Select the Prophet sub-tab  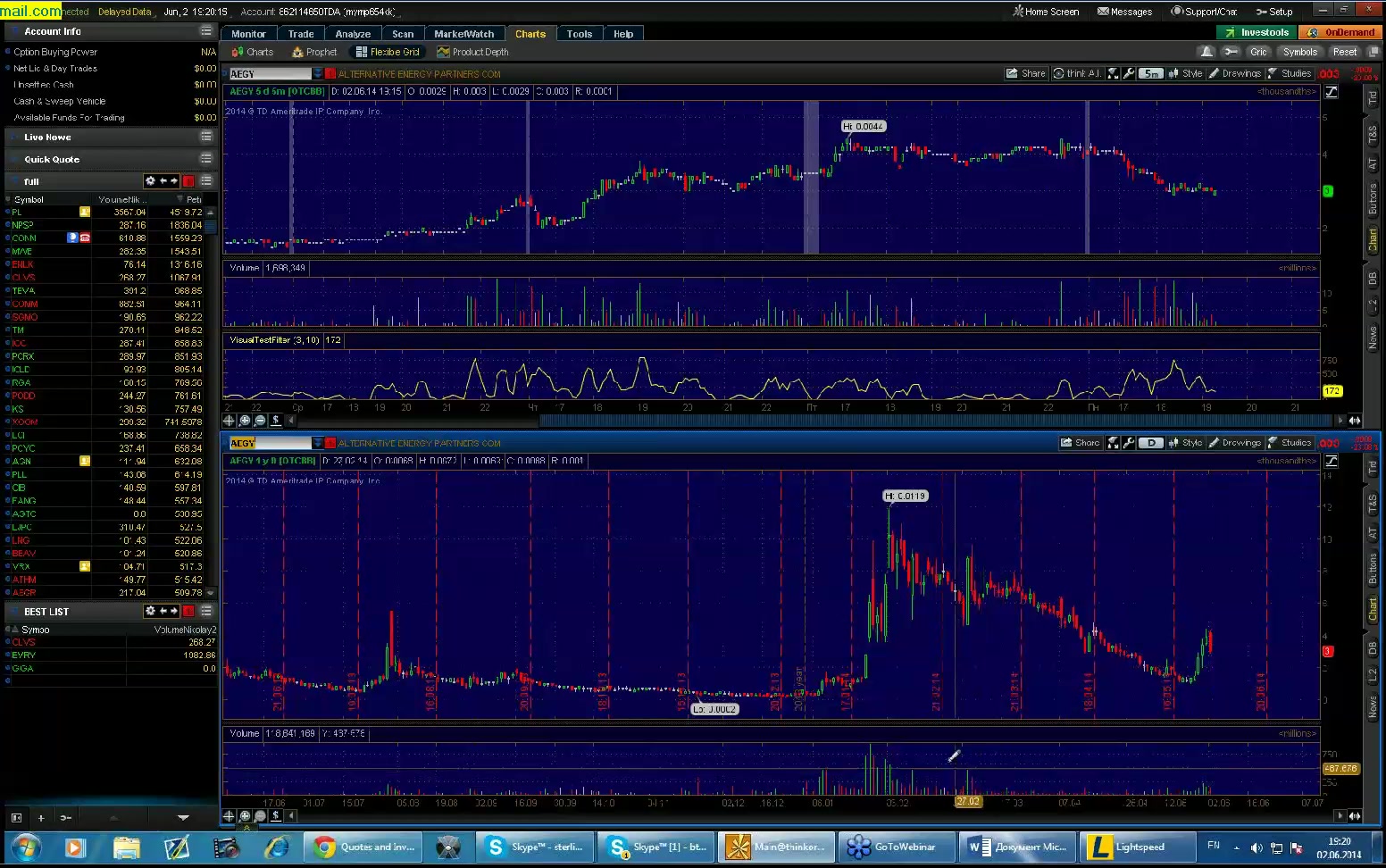click(314, 52)
